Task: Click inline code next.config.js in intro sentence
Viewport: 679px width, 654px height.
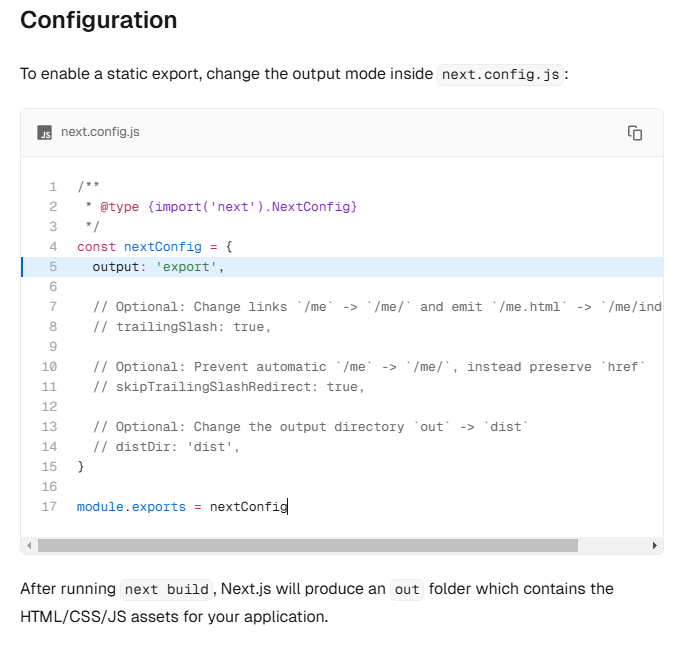Action: tap(500, 74)
